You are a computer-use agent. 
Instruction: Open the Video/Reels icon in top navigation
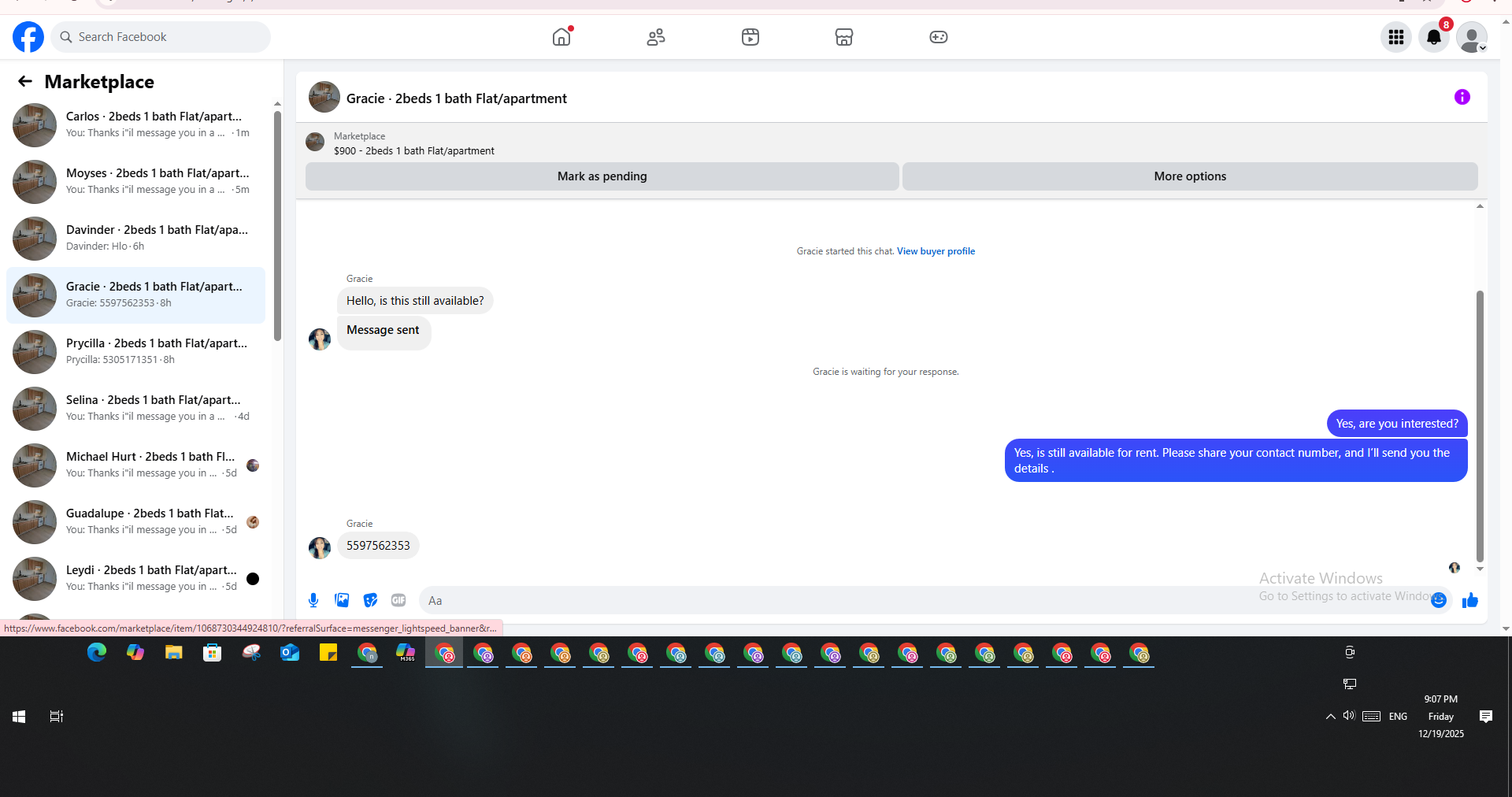click(x=750, y=37)
